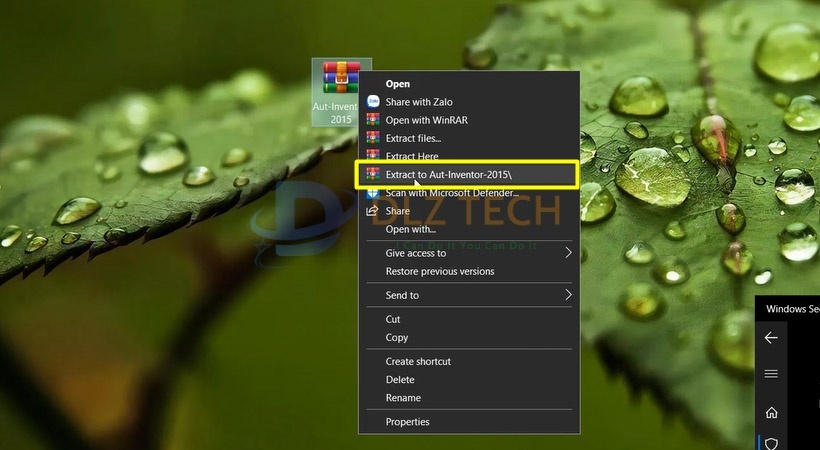Open Virus protection shield in Windows Security
Screen dimensions: 820x450
point(771,444)
